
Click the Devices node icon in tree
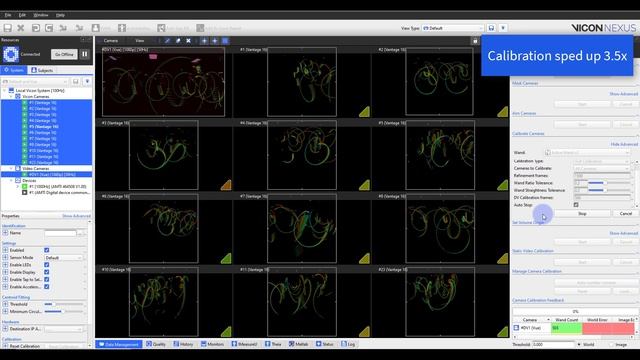pos(18,180)
